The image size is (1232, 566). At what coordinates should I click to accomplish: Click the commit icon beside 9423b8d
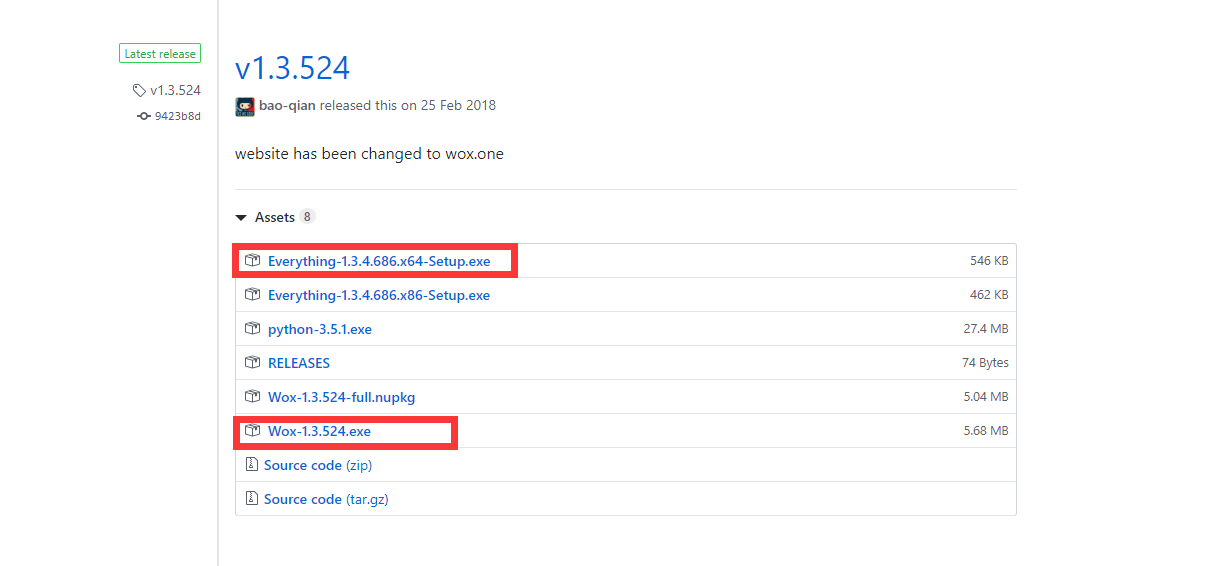(x=144, y=116)
